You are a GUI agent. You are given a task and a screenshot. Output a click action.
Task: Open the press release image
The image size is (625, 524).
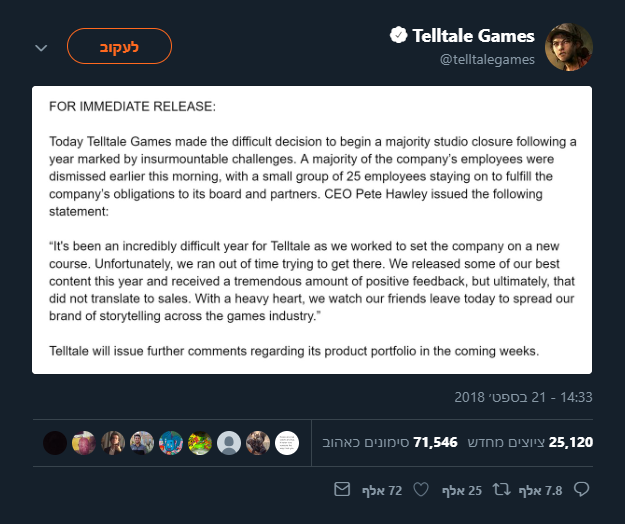point(312,230)
